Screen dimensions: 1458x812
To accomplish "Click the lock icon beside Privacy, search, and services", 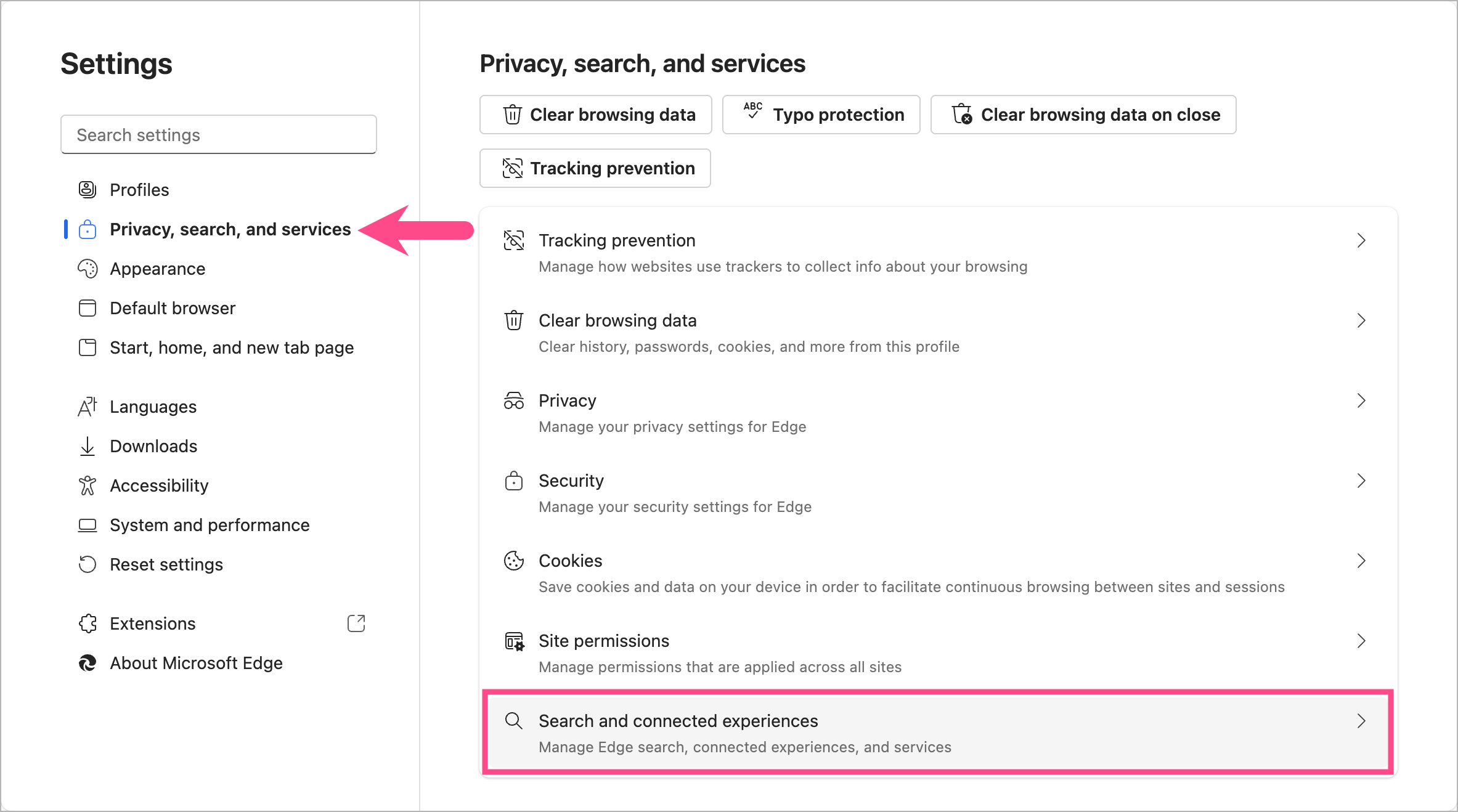I will 88,229.
